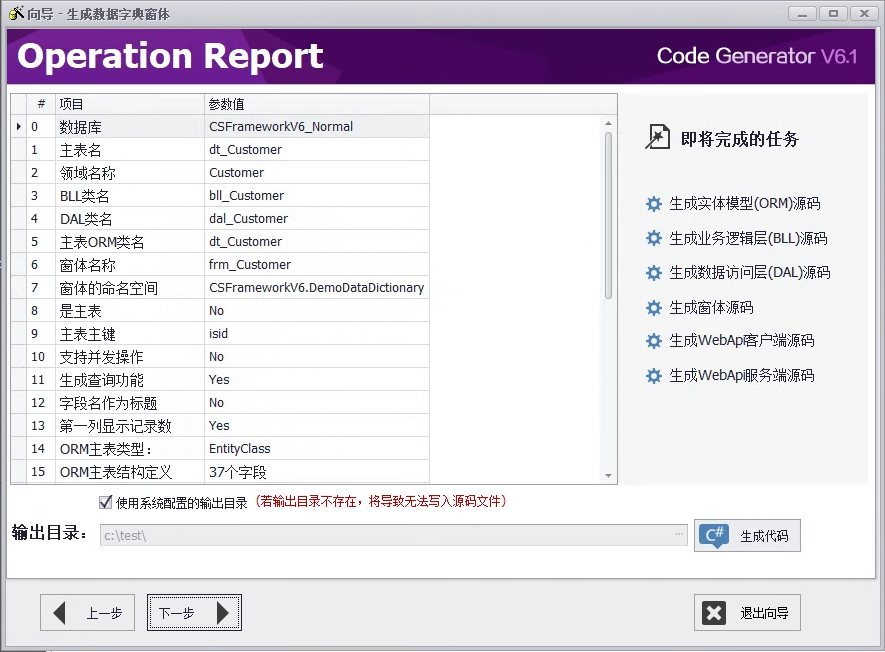Click the 即将完成的任务 heading
Viewport: 885px width, 652px height.
tap(739, 139)
